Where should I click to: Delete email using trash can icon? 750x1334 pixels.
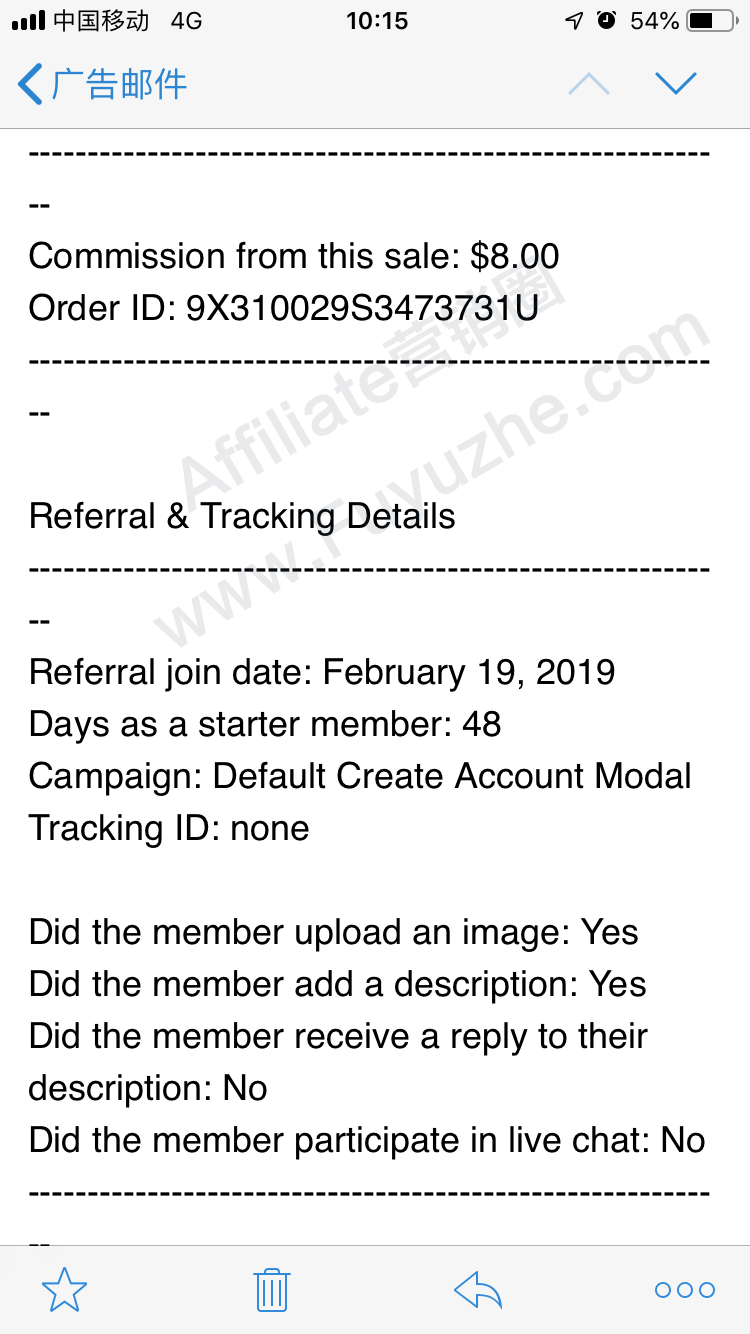click(271, 1290)
